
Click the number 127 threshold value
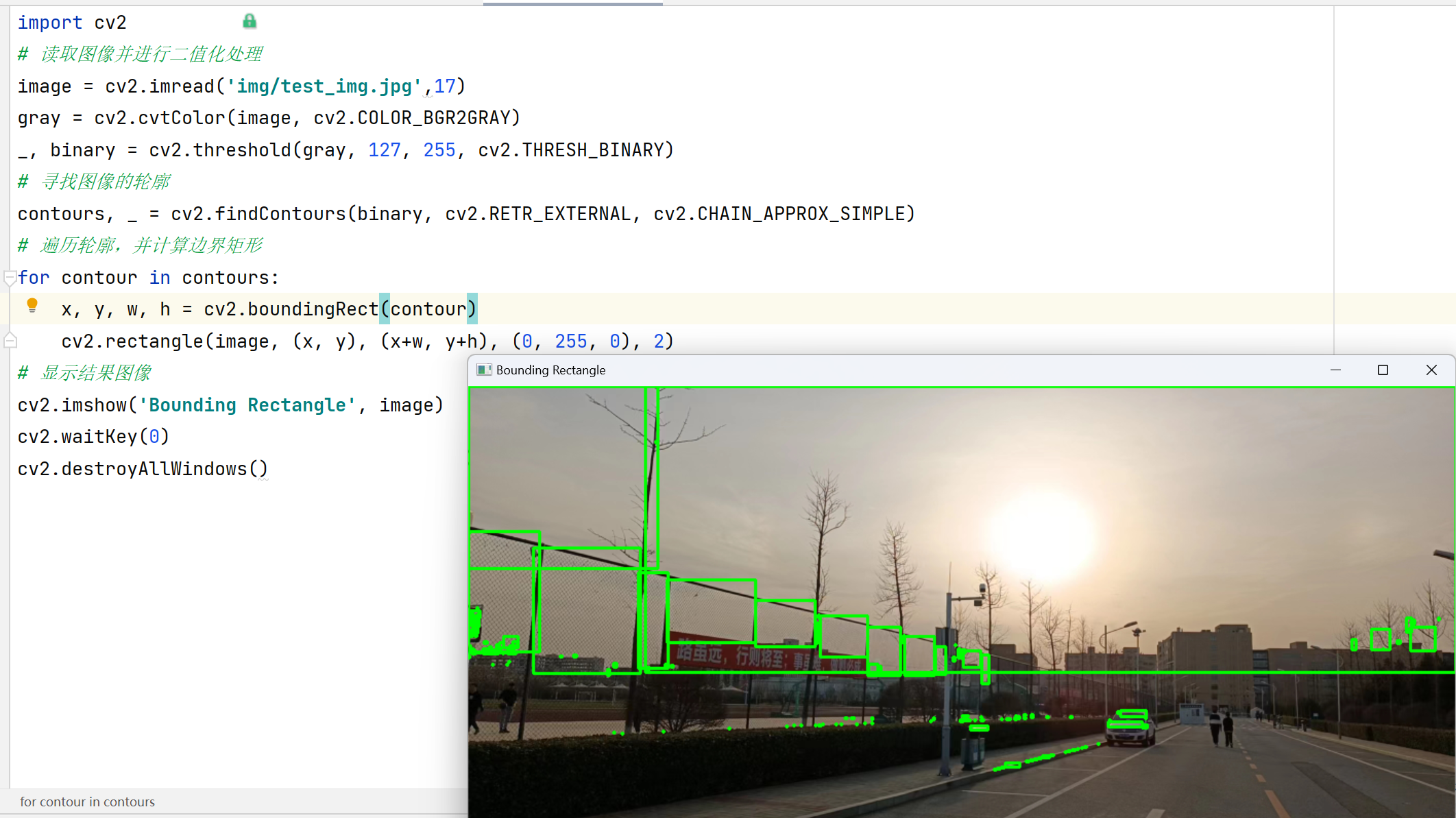384,150
